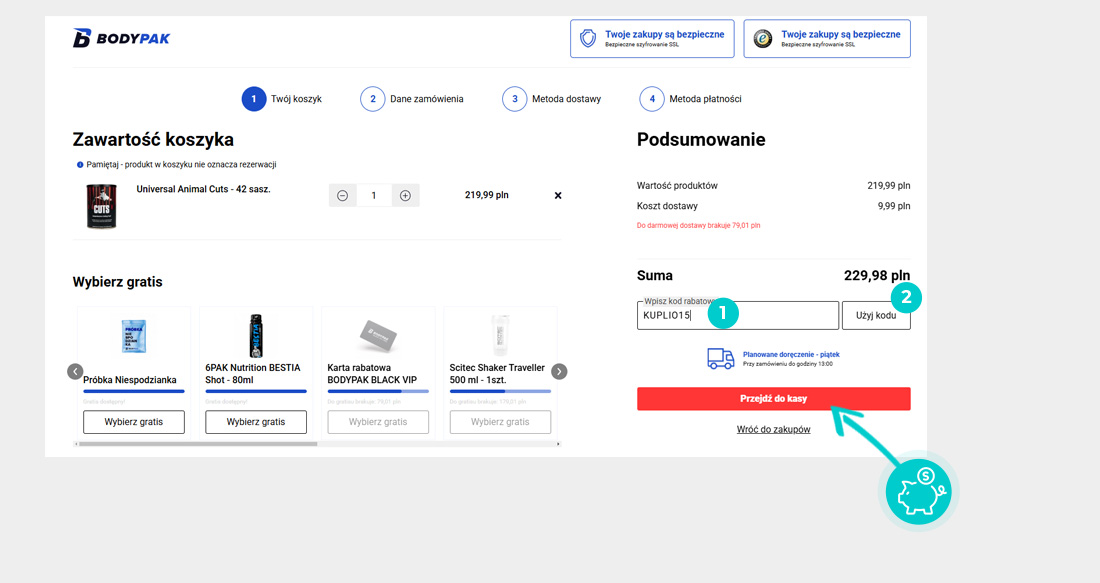The width and height of the screenshot is (1100, 583).
Task: Click the second Twoje zakupy są bezpieczne badge
Action: (x=827, y=39)
